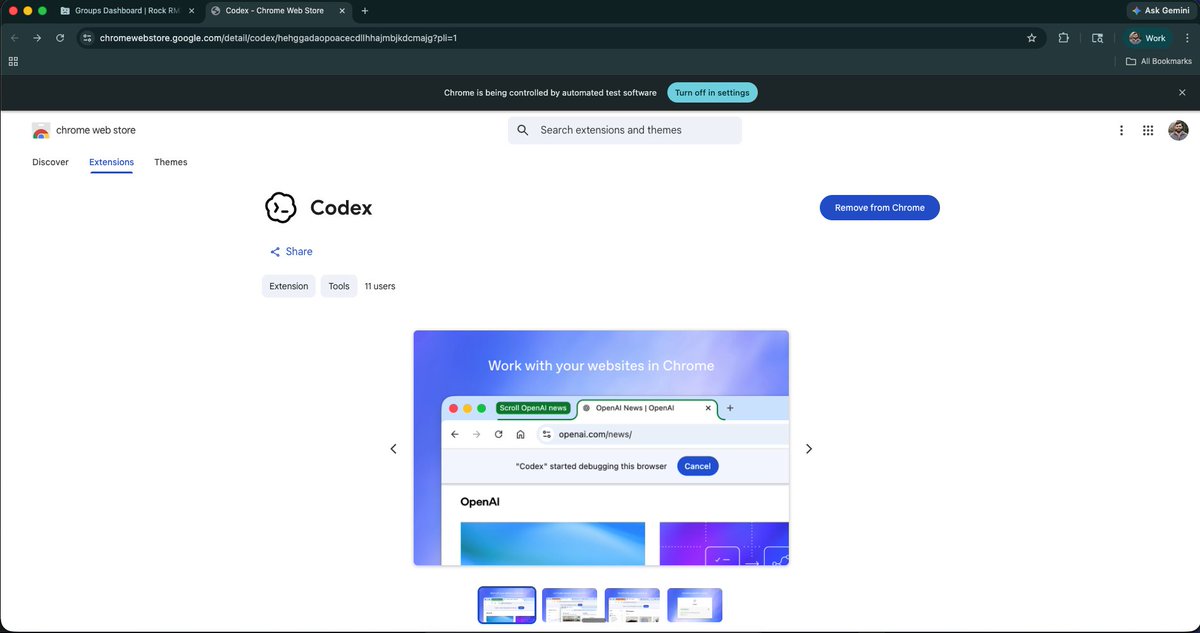Viewport: 1200px width, 633px height.
Task: Click the chrome web store logo
Action: point(84,130)
